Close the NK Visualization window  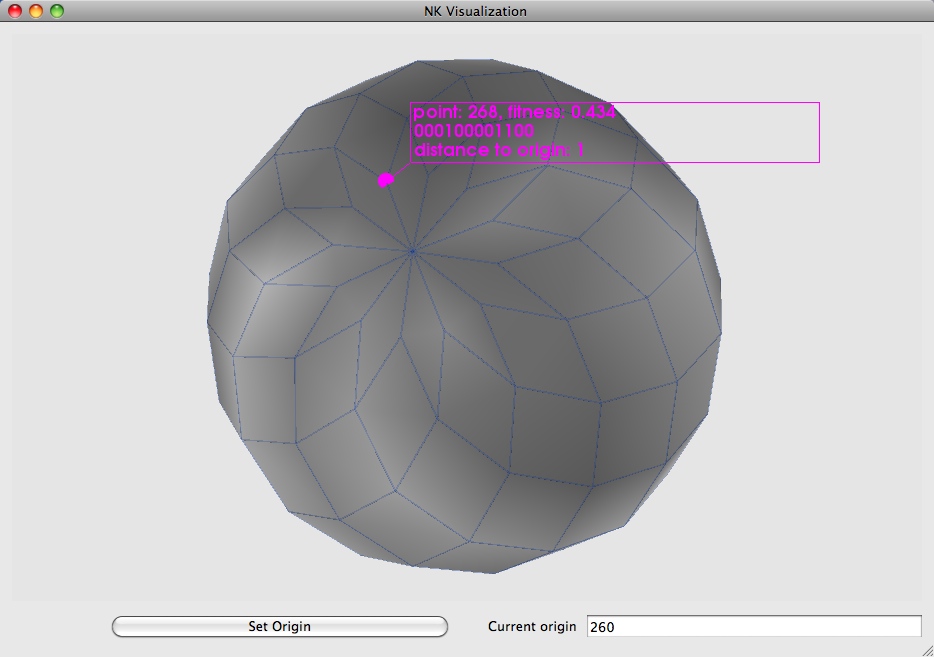(14, 11)
